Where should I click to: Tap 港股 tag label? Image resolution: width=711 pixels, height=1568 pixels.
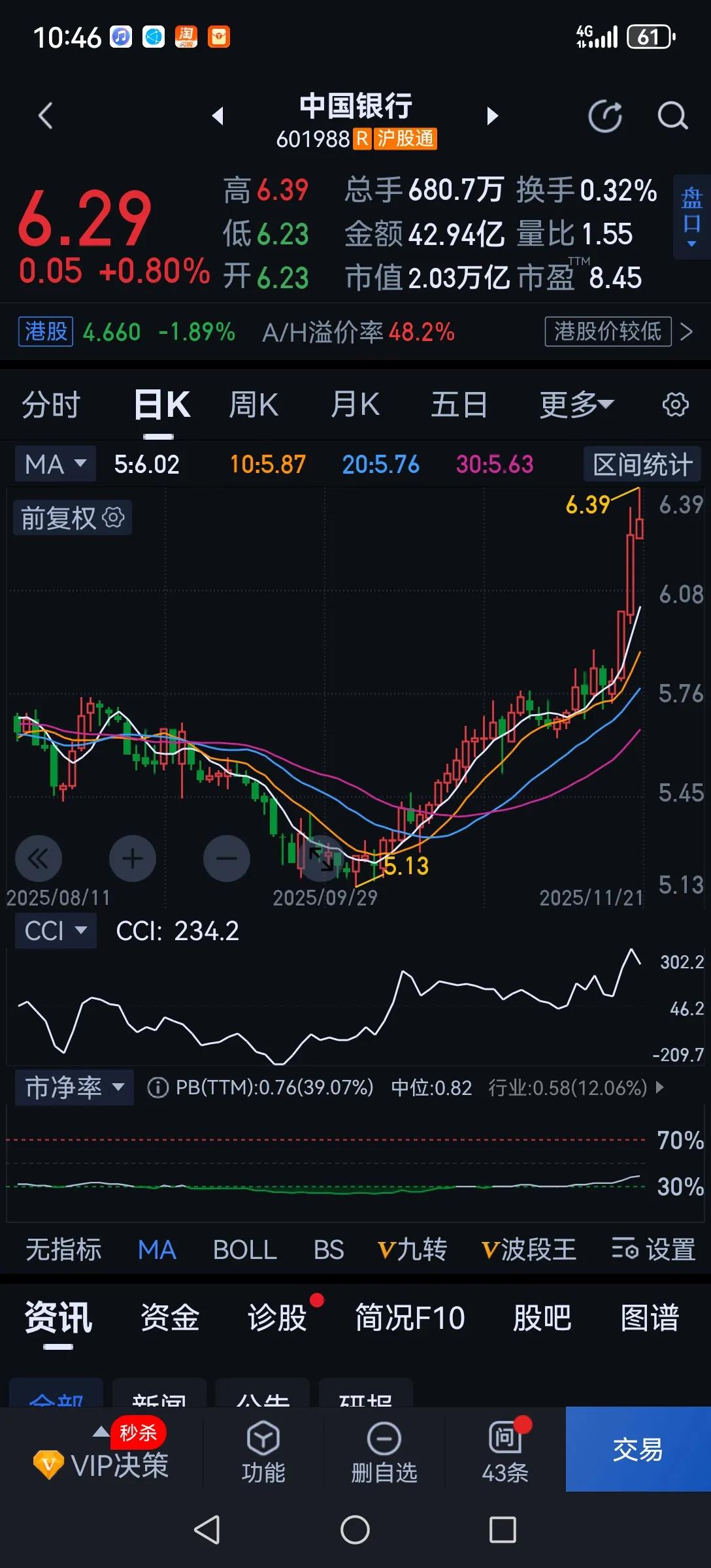[x=46, y=331]
